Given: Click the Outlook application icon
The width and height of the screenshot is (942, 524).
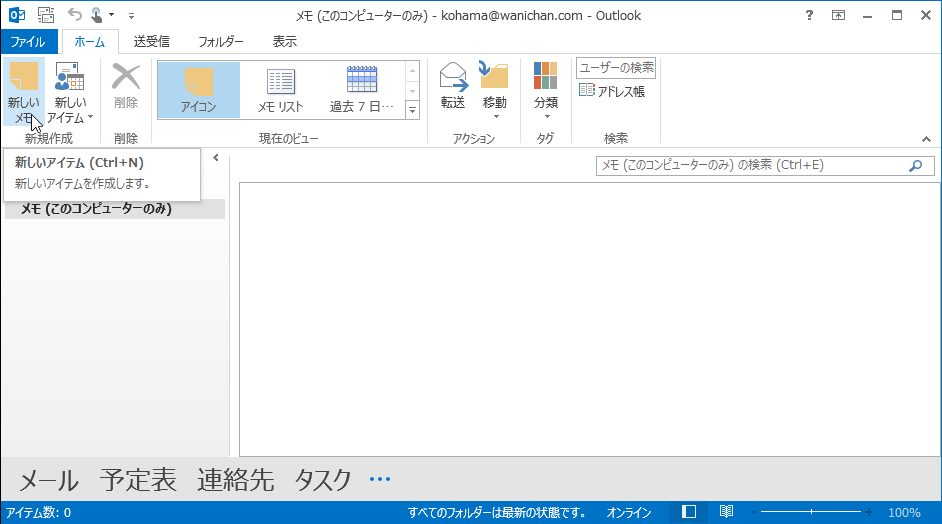Looking at the screenshot, I should (x=17, y=15).
